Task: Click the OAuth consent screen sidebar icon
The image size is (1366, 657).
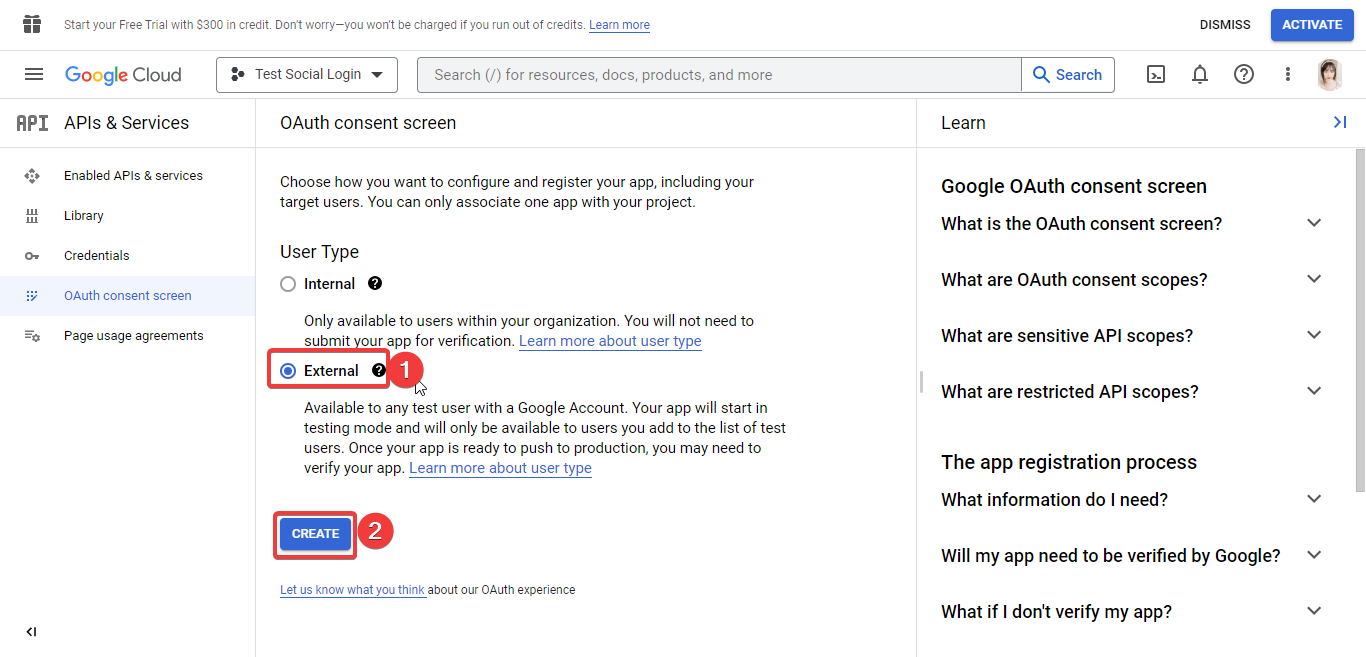Action: click(x=32, y=296)
